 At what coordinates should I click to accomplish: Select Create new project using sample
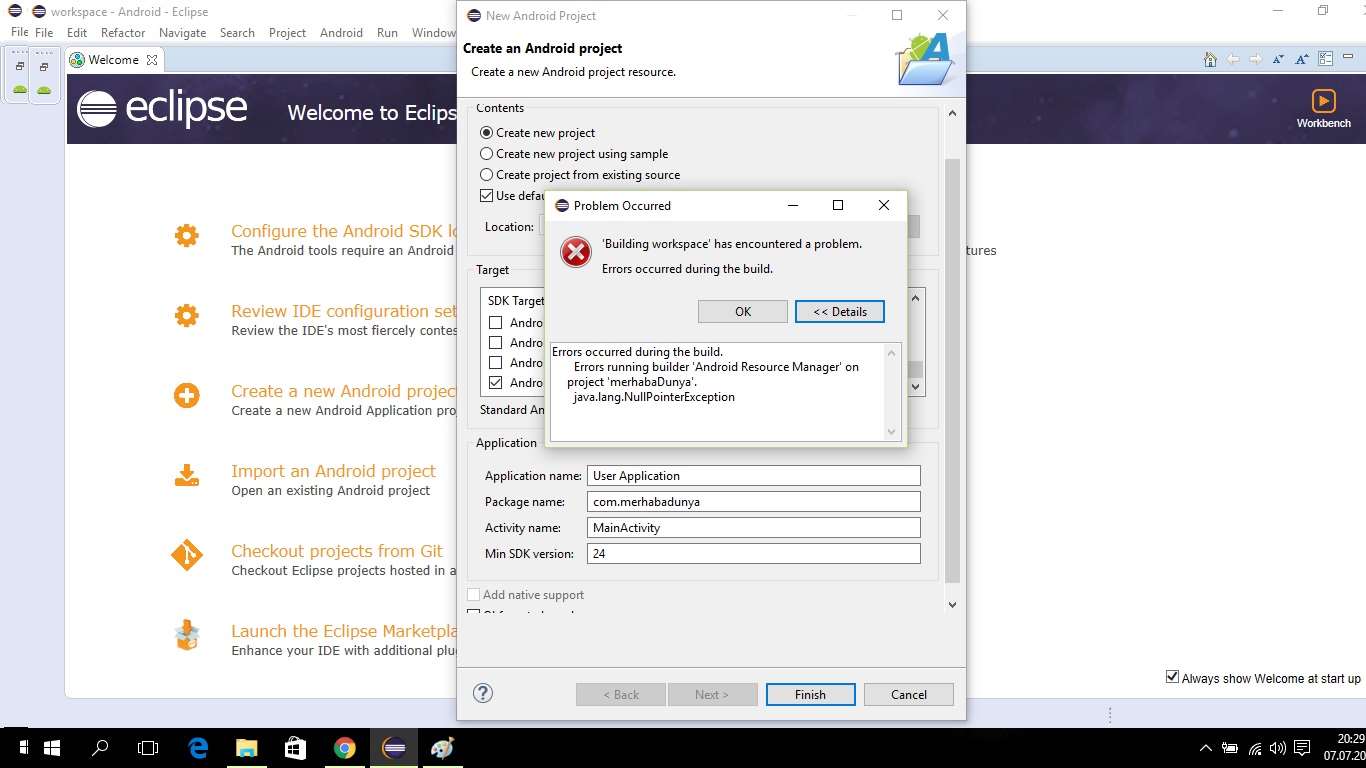coord(487,154)
